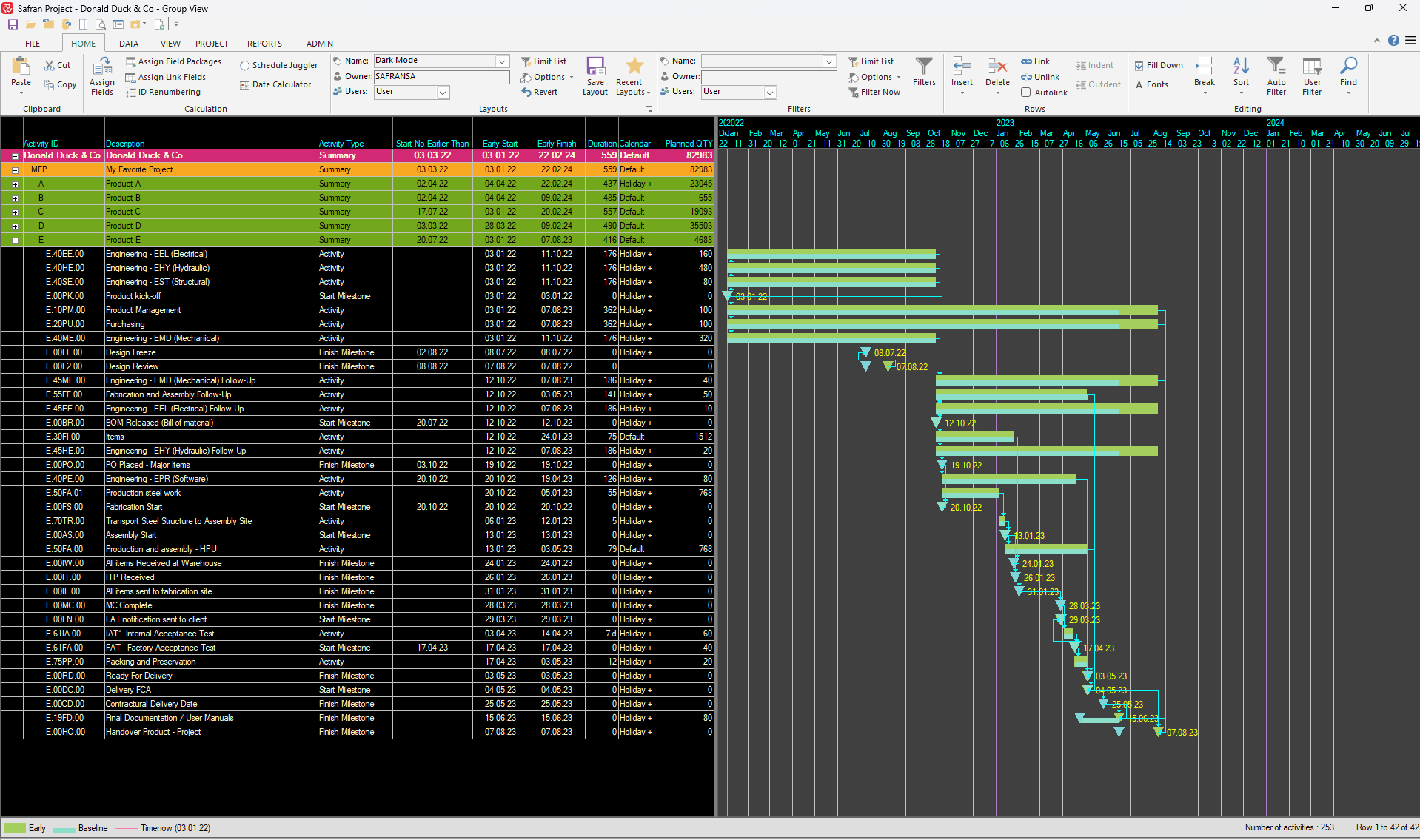Open layout Name dropdown showing Dark Mode

pyautogui.click(x=502, y=61)
